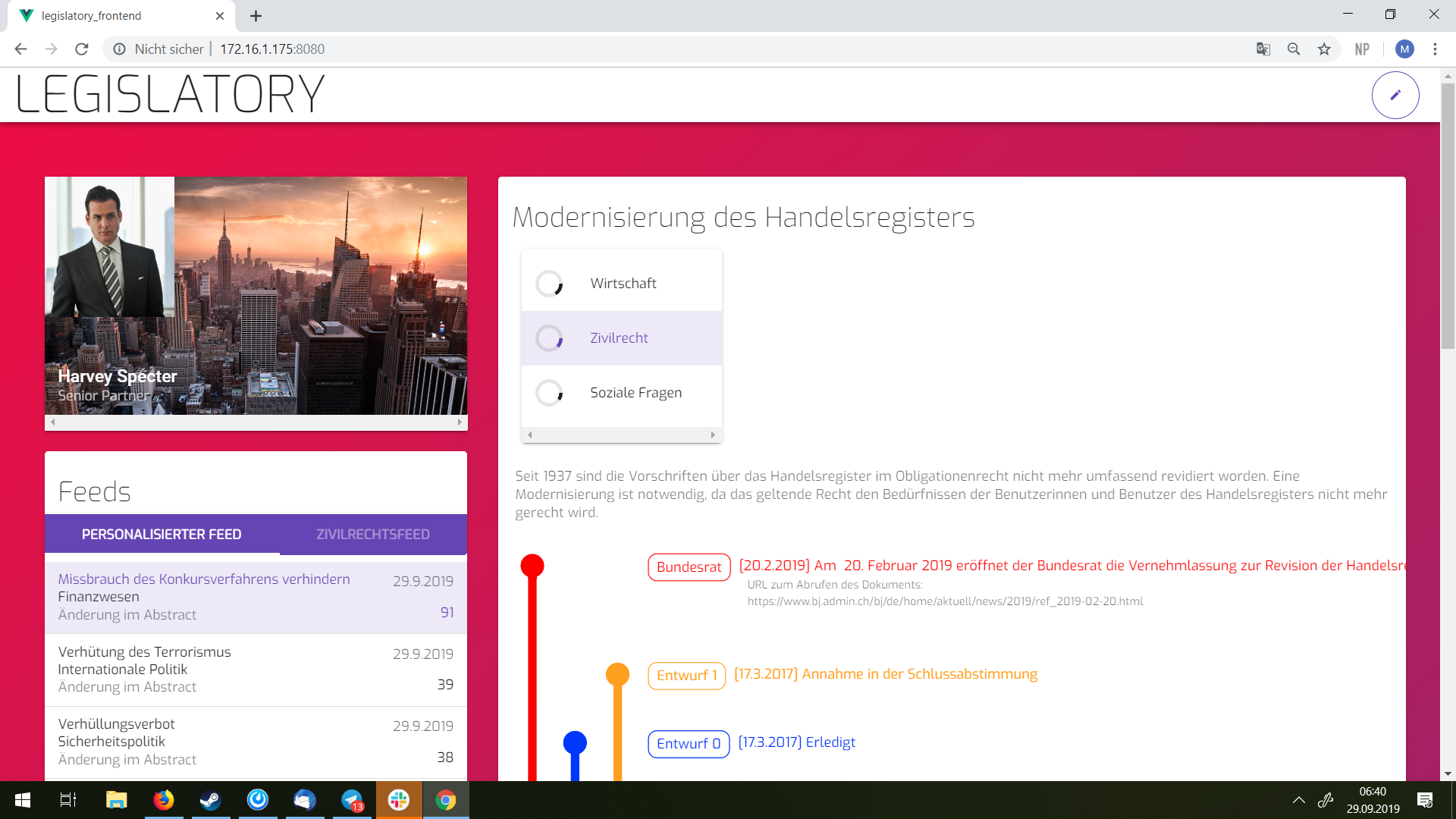1456x819 pixels.
Task: Click the Wirtschaft progress circle icon
Action: coord(549,284)
